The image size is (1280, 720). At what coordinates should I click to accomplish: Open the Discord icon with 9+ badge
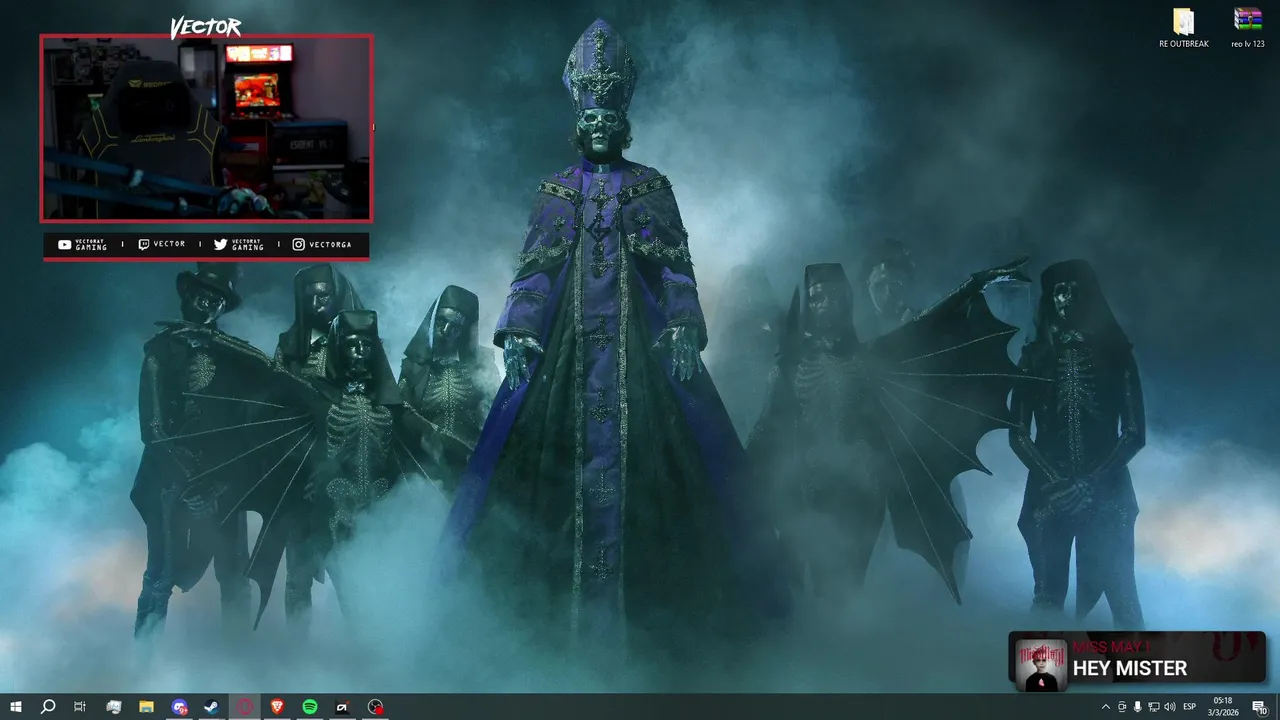(179, 707)
